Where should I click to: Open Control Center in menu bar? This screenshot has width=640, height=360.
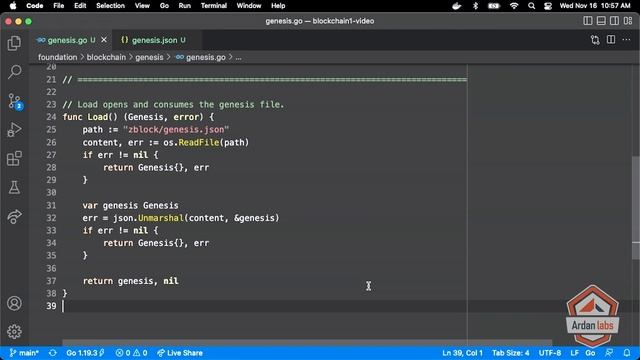[x=548, y=6]
